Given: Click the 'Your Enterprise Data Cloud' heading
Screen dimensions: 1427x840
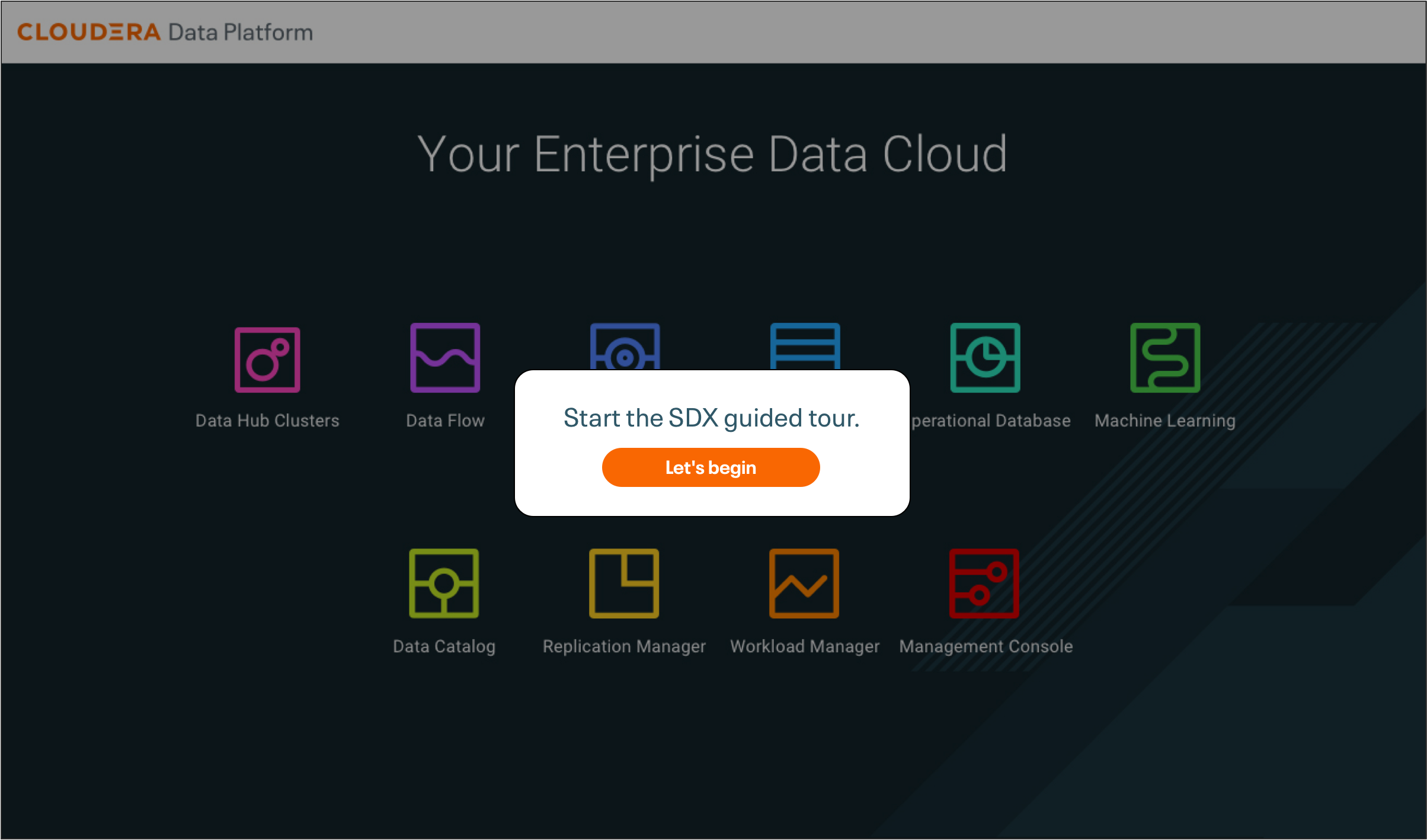Looking at the screenshot, I should coord(712,154).
